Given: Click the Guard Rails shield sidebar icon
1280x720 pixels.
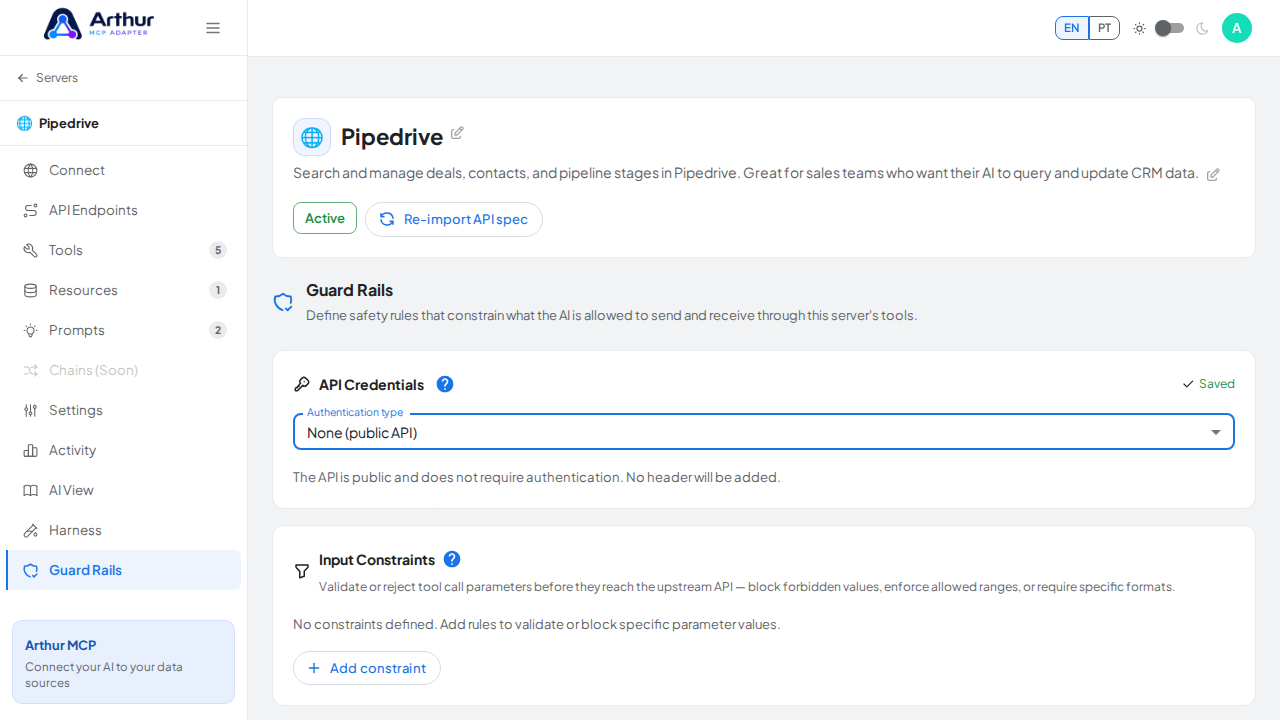Looking at the screenshot, I should pos(31,570).
